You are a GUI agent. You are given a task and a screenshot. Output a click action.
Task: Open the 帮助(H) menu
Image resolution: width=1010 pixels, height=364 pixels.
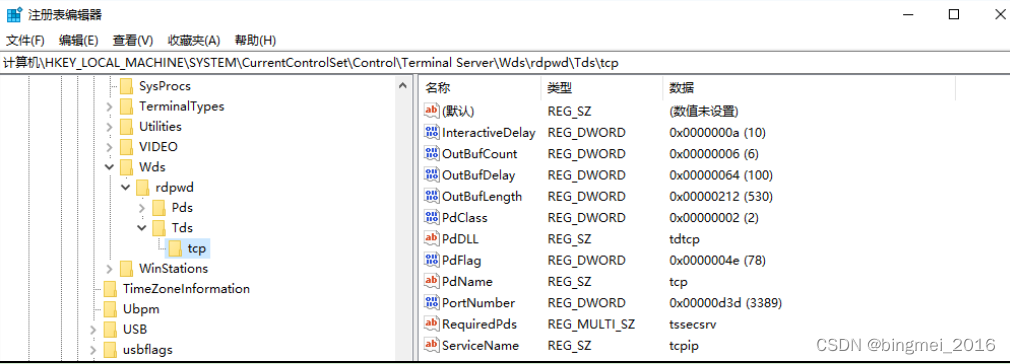(256, 40)
